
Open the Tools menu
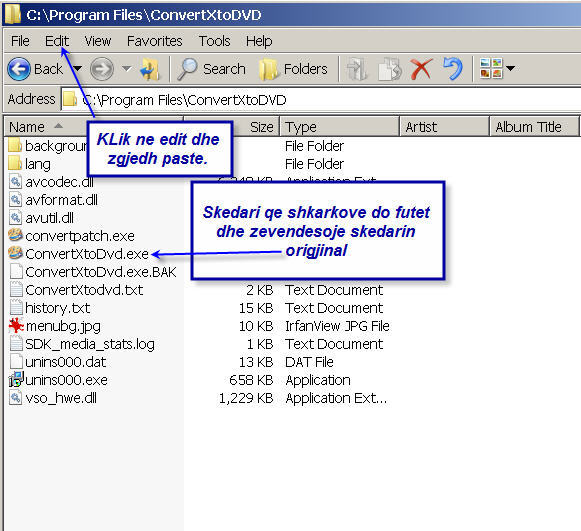(214, 41)
